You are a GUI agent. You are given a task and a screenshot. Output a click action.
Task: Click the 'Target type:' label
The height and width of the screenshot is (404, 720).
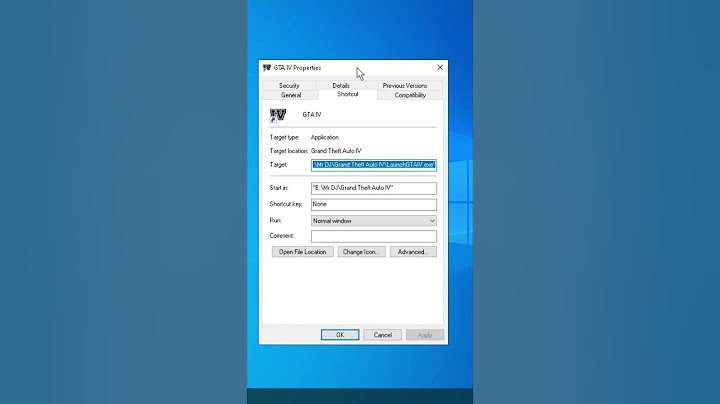point(284,137)
